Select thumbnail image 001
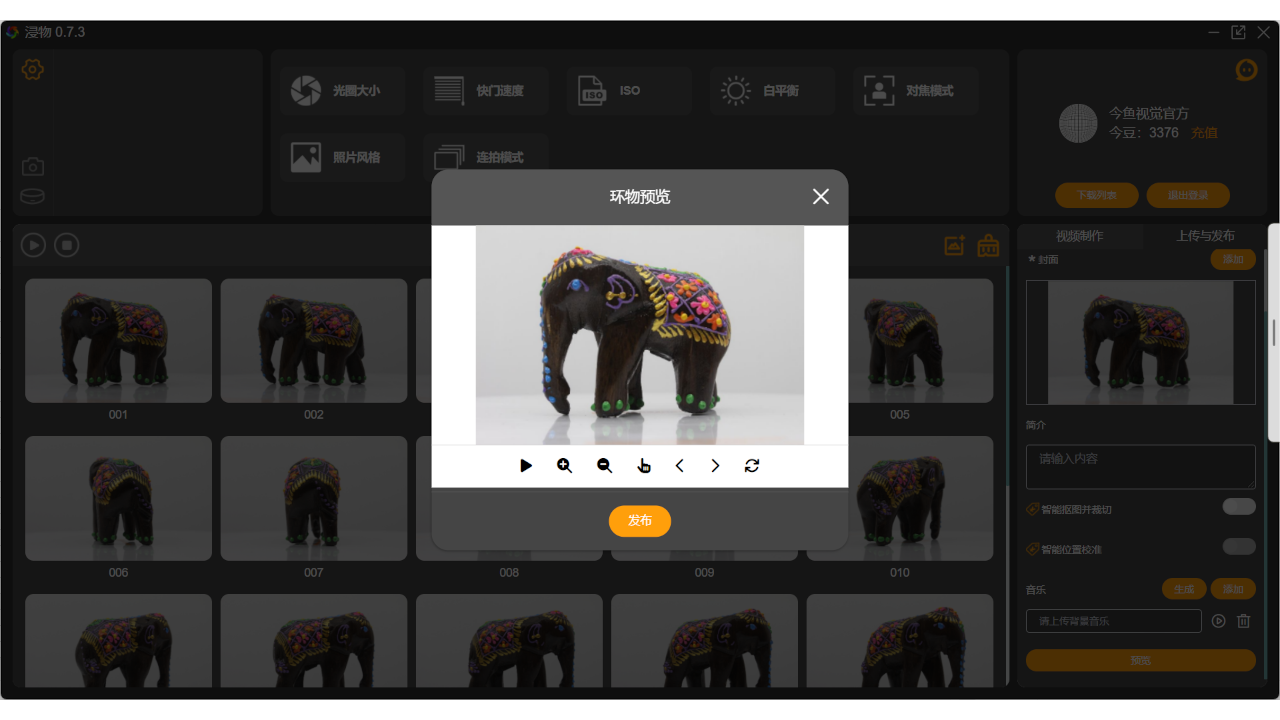The height and width of the screenshot is (720, 1280). (118, 341)
